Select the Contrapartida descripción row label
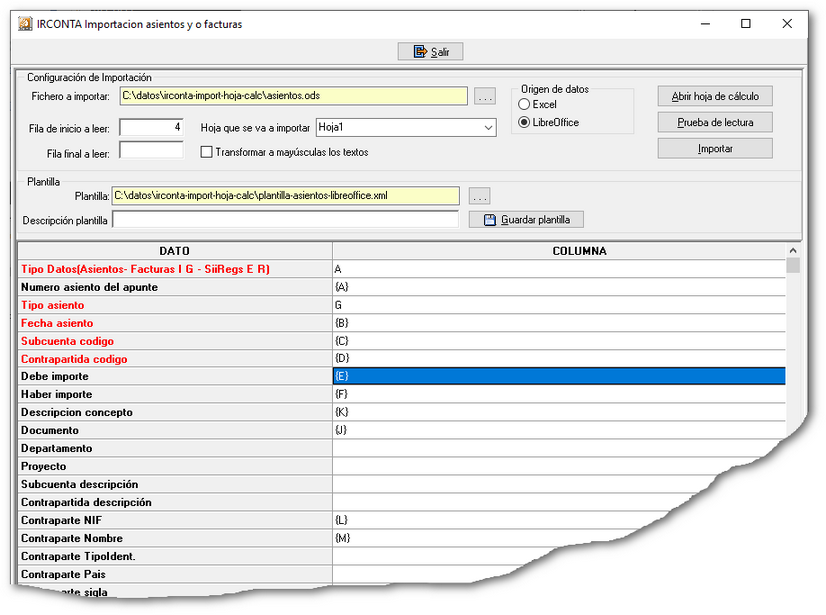Viewport: 826px width, 615px height. [175, 502]
